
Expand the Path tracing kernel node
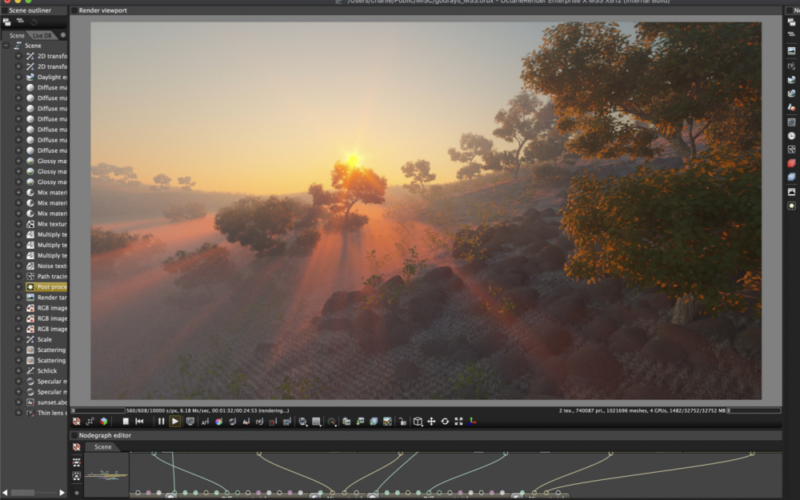coord(18,277)
